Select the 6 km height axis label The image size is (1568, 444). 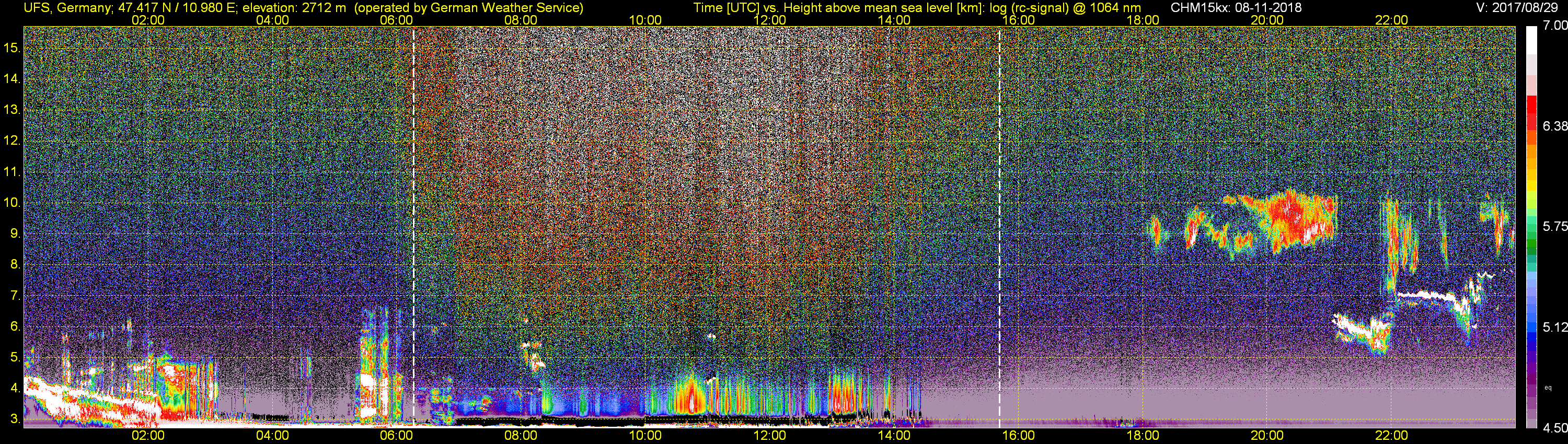[15, 326]
